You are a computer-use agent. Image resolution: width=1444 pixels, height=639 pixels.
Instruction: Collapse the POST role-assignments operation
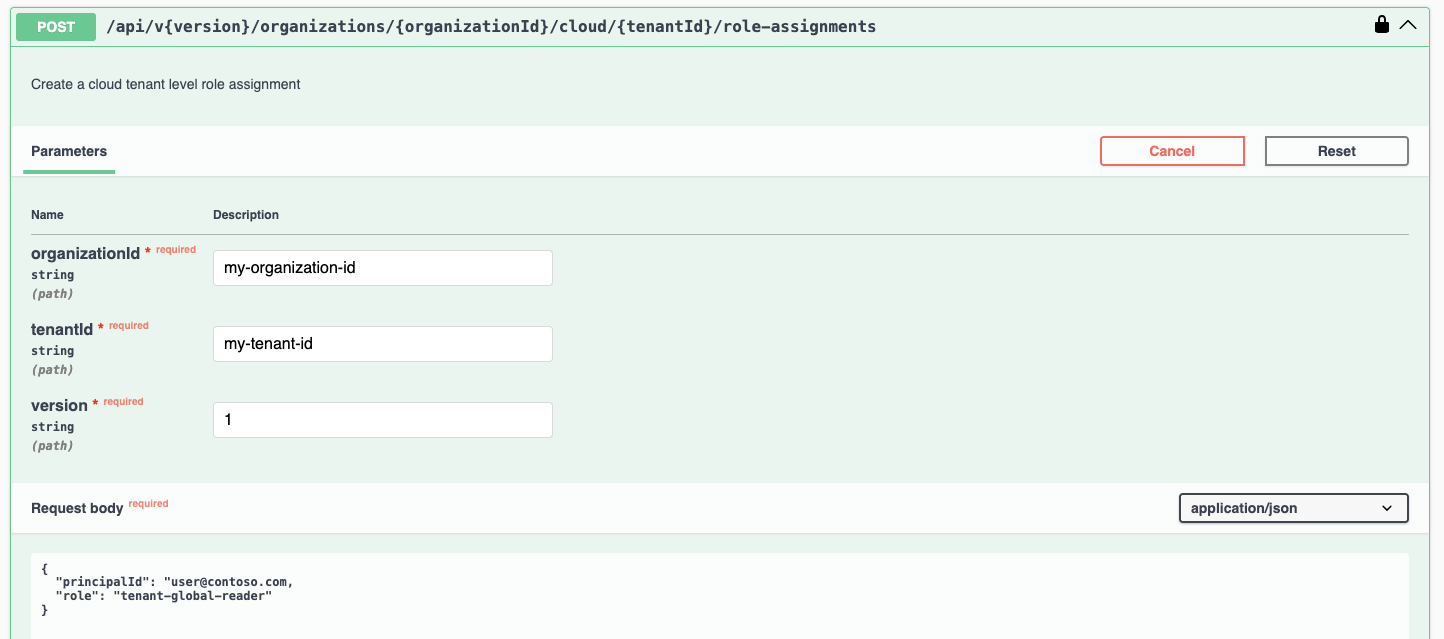[1408, 25]
